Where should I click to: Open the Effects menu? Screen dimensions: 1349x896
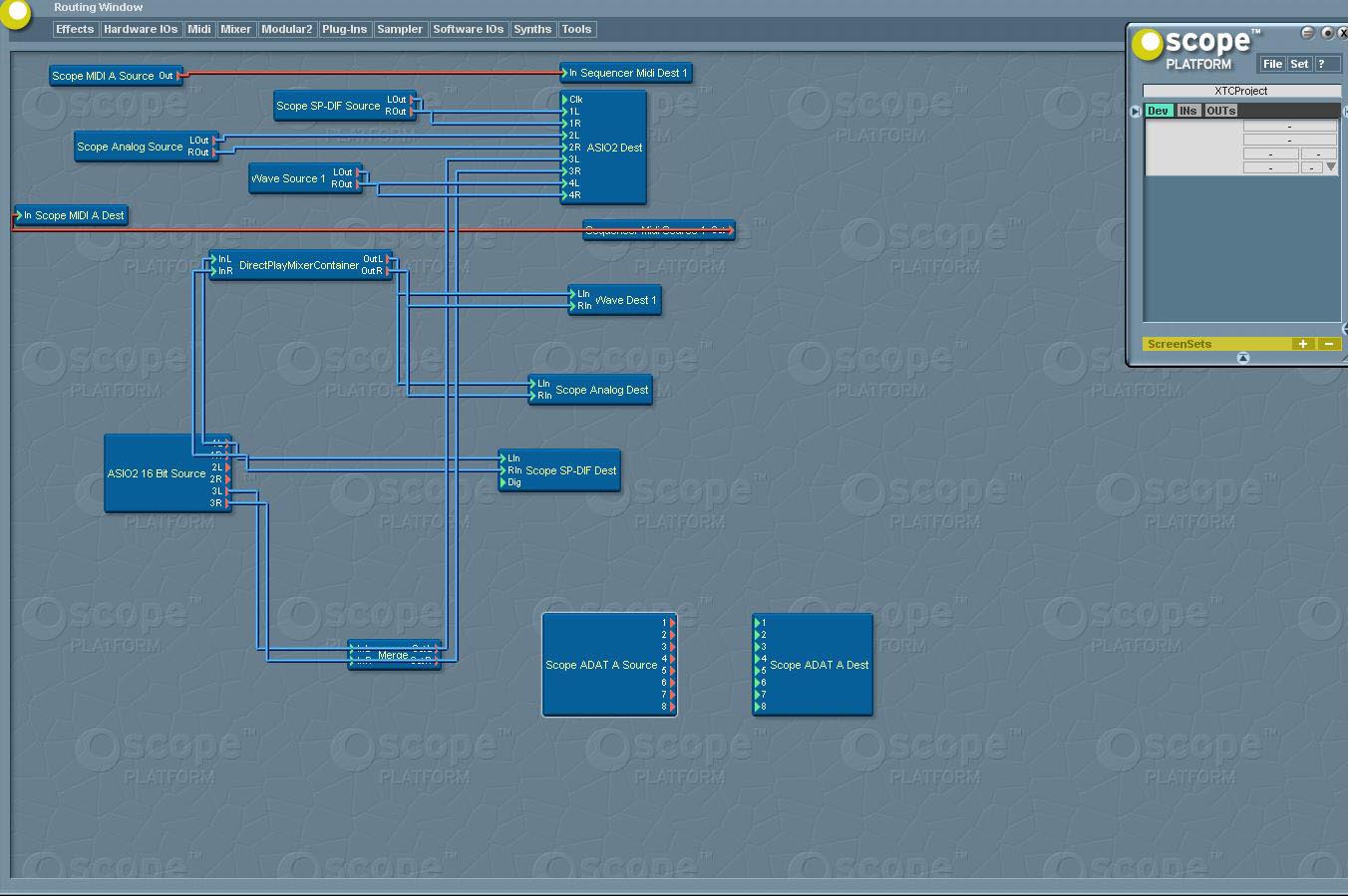tap(75, 29)
